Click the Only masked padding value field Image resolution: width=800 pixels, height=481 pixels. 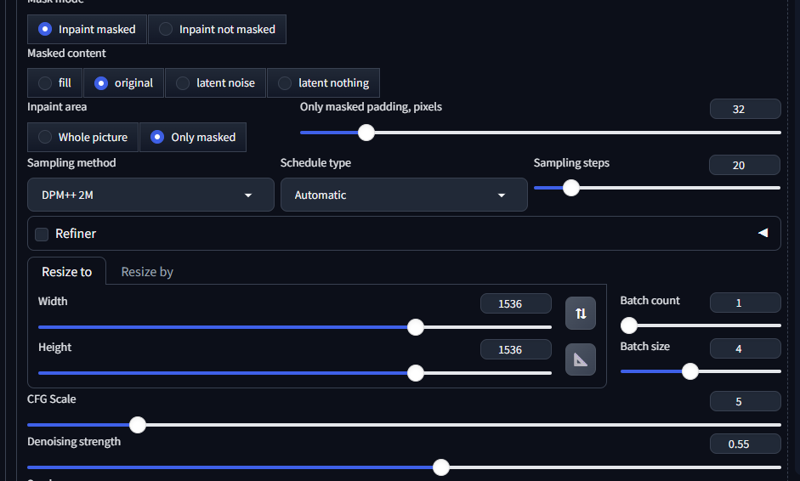pyautogui.click(x=744, y=109)
